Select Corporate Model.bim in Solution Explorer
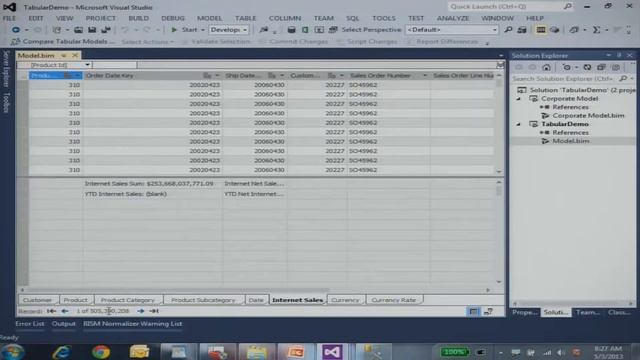This screenshot has height=360, width=640. click(x=588, y=116)
